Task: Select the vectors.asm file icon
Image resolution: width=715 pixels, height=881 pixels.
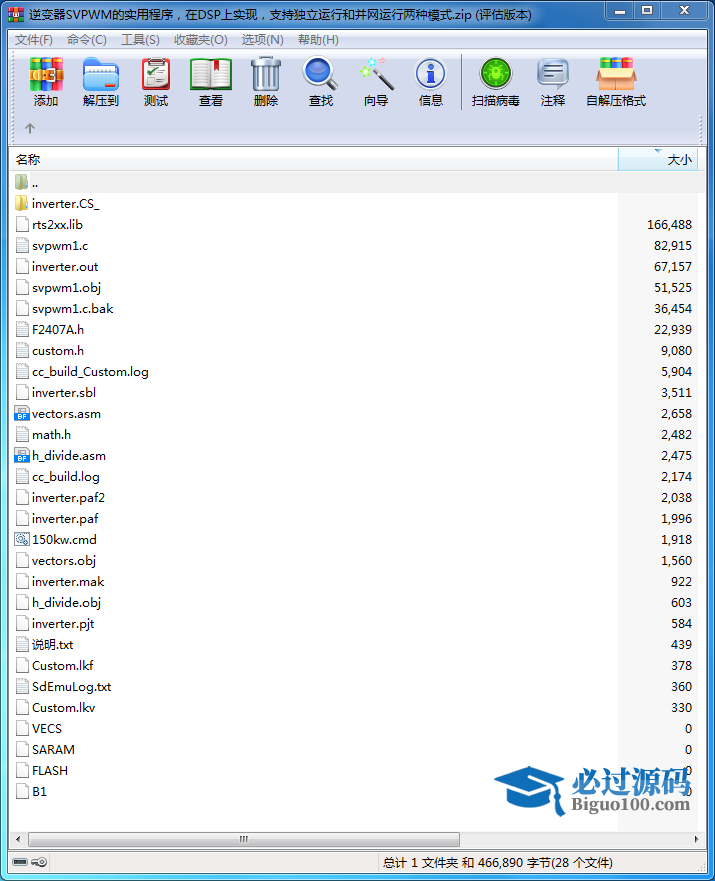Action: point(21,414)
